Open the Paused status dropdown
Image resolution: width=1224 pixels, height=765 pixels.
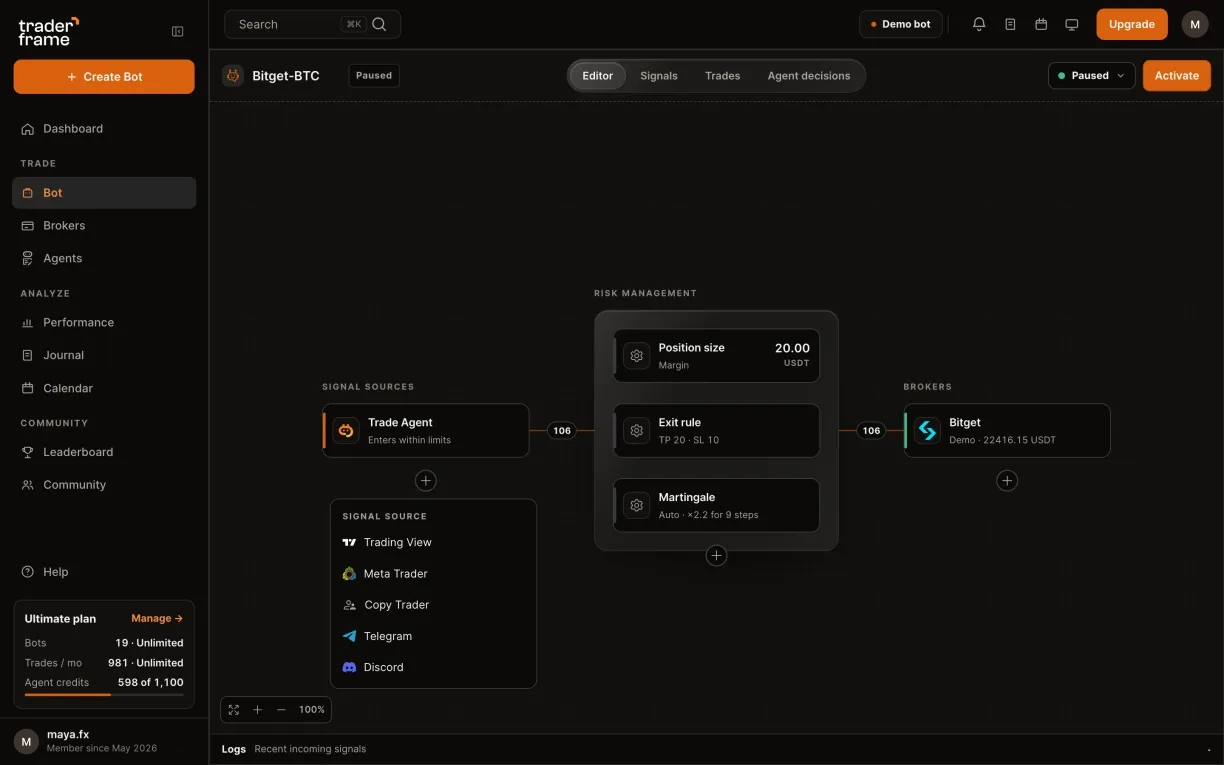(x=1092, y=75)
